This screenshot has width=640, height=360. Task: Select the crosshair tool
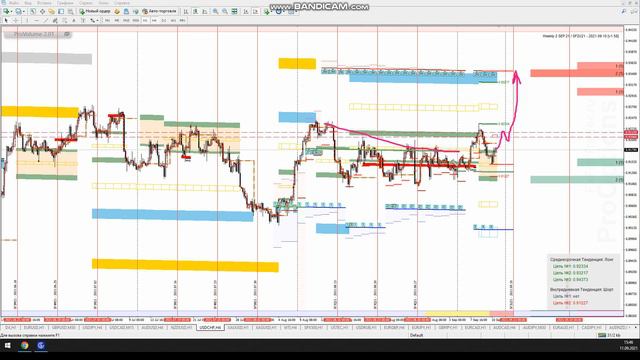pos(16,20)
